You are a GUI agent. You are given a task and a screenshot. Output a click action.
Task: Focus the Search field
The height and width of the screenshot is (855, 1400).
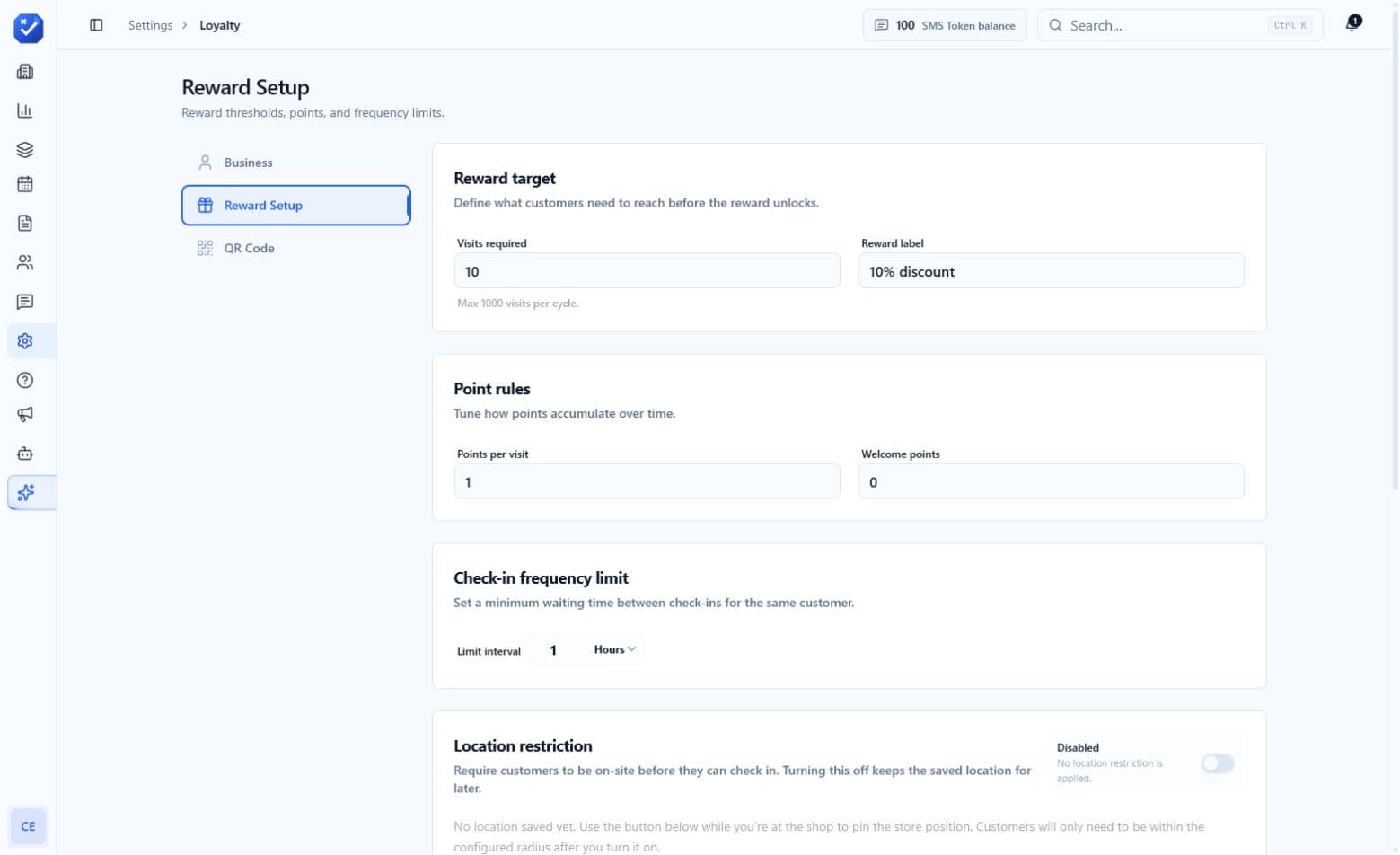click(x=1180, y=25)
